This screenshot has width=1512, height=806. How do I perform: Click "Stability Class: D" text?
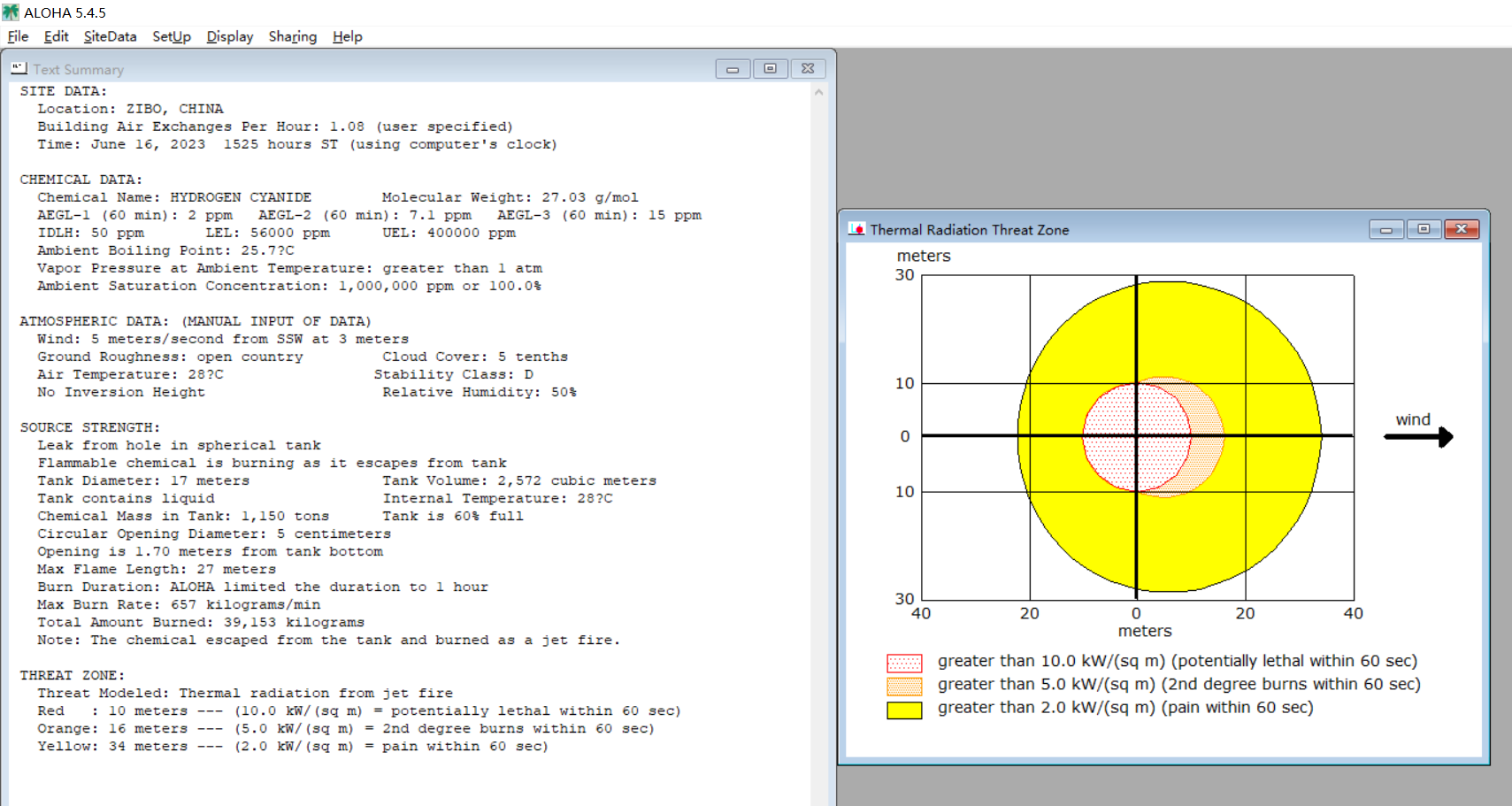453,374
